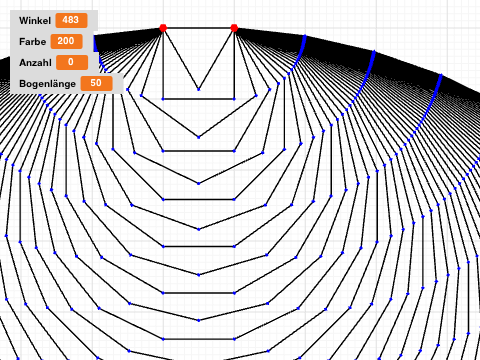Click the horizontal line between the red dots
Screen dimensions: 480x360
(x=198, y=28)
